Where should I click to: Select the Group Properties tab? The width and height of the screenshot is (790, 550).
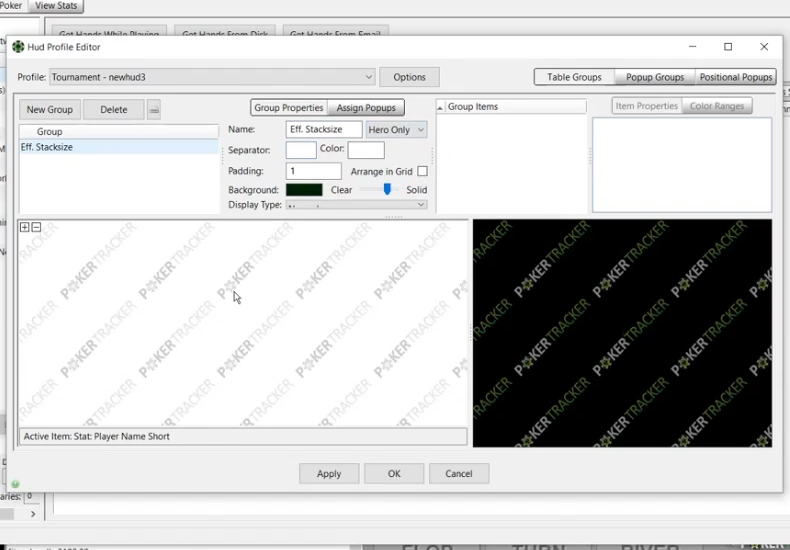(289, 108)
